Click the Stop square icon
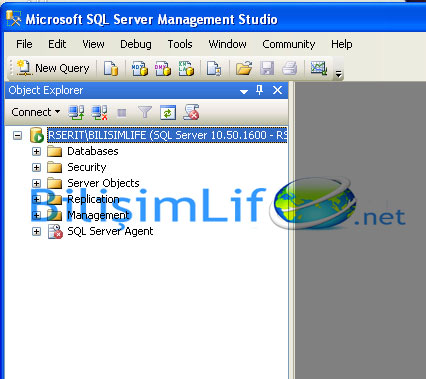 pyautogui.click(x=122, y=113)
